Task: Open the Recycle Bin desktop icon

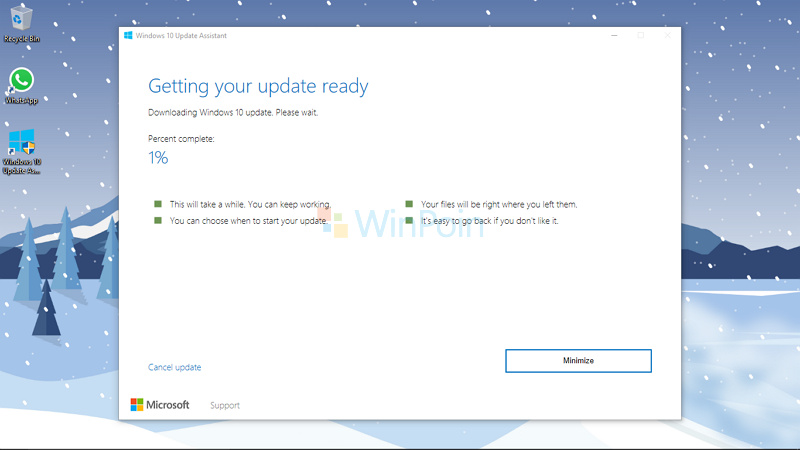Action: pyautogui.click(x=21, y=23)
